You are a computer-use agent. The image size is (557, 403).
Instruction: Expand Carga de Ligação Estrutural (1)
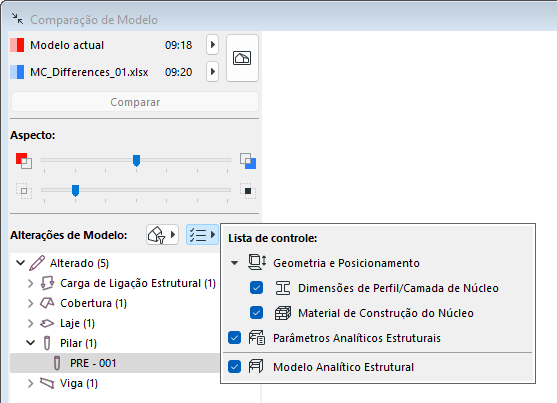[31, 283]
